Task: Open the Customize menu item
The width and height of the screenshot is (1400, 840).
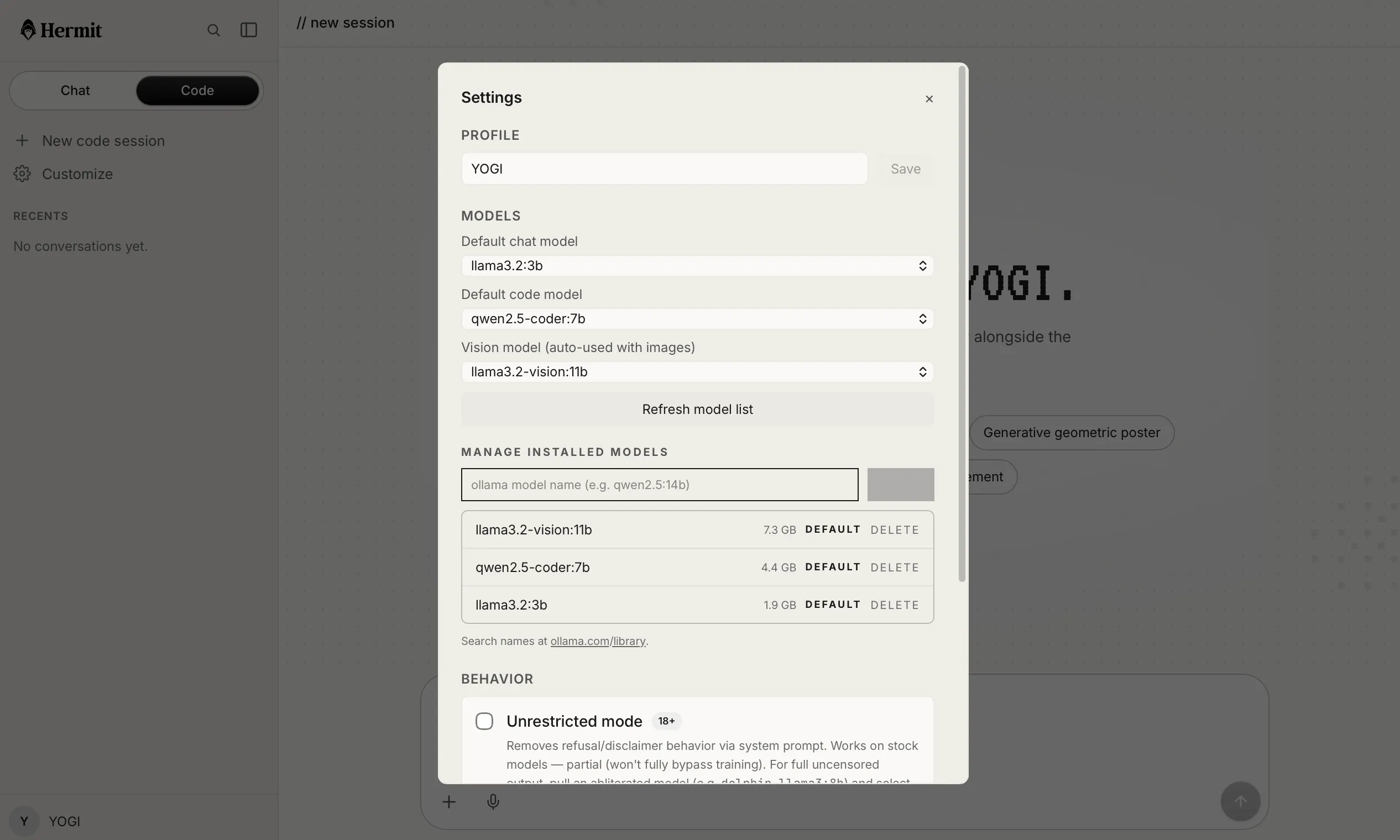Action: [77, 174]
